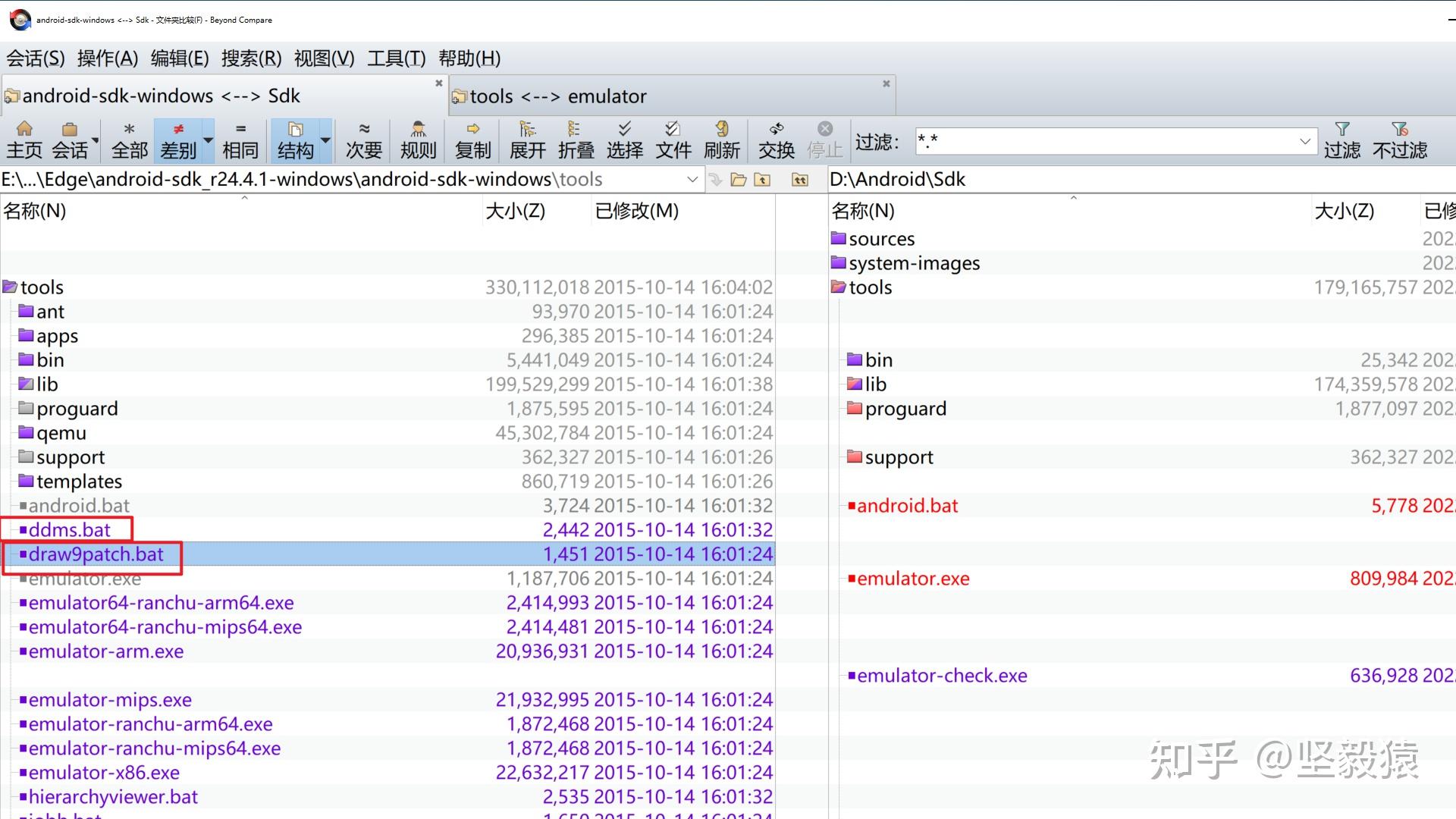1456x819 pixels.
Task: Click the 折叠 (Collapse all) toolbar icon
Action: (576, 140)
